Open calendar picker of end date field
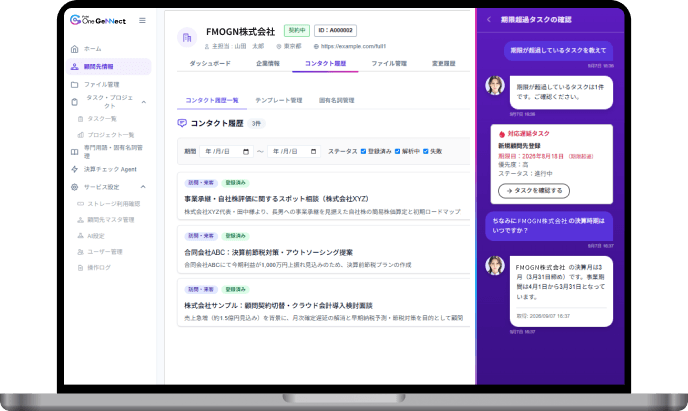Image resolution: width=688 pixels, height=411 pixels. [x=313, y=151]
